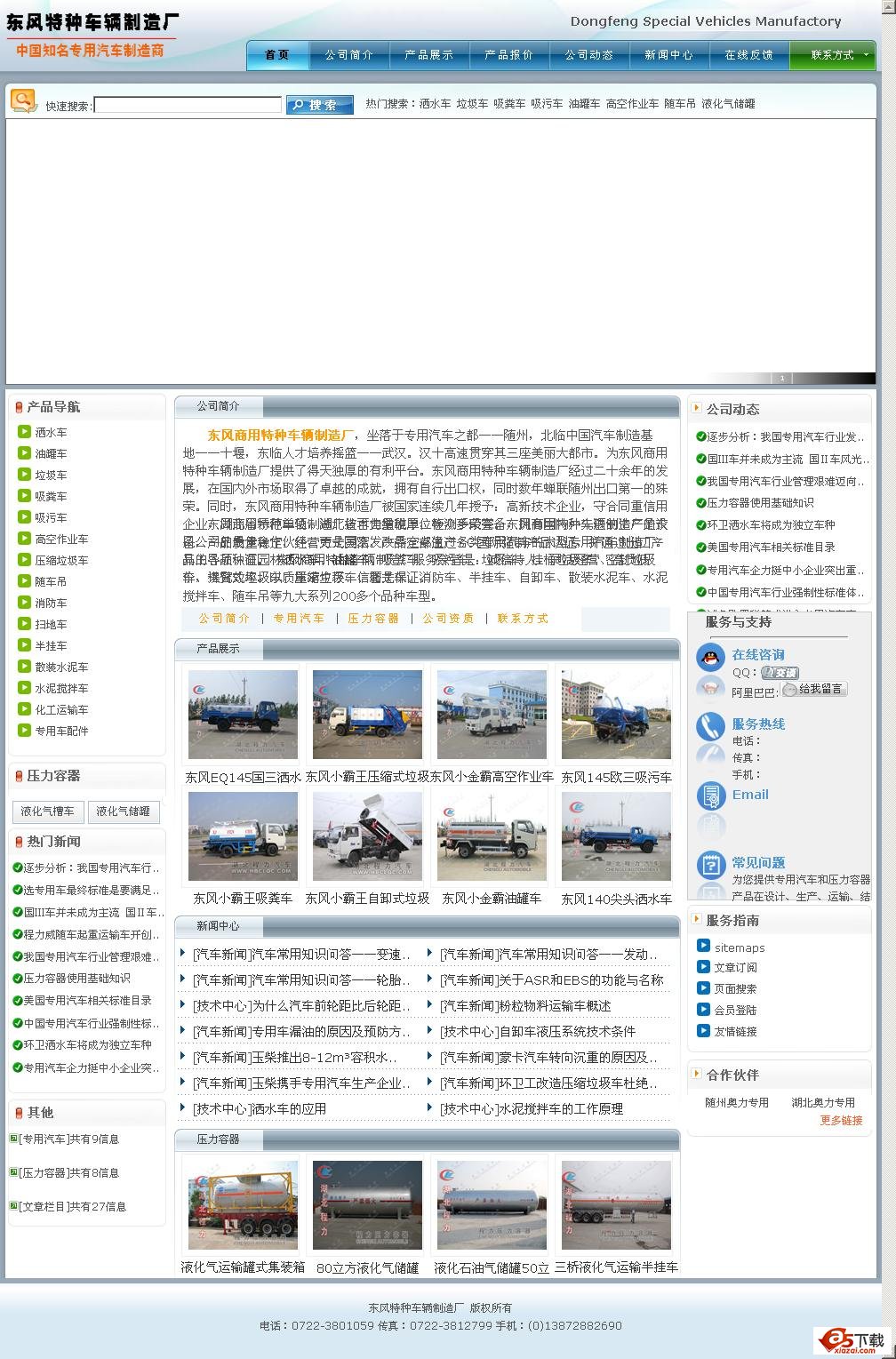Open 会员登陆 in service guide
The width and height of the screenshot is (896, 1359).
point(736,1010)
